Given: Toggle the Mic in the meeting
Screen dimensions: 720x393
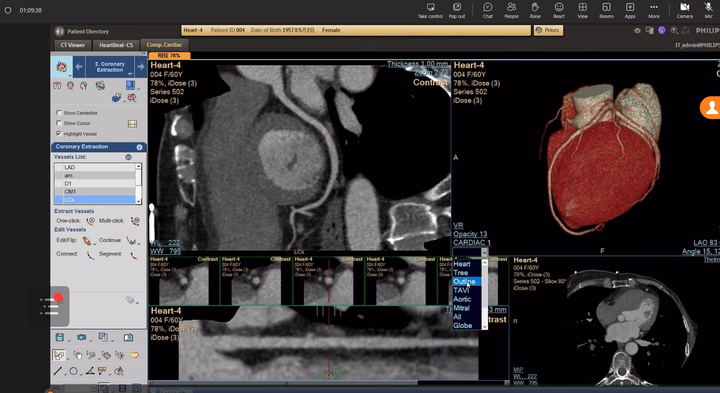Looking at the screenshot, I should 709,10.
